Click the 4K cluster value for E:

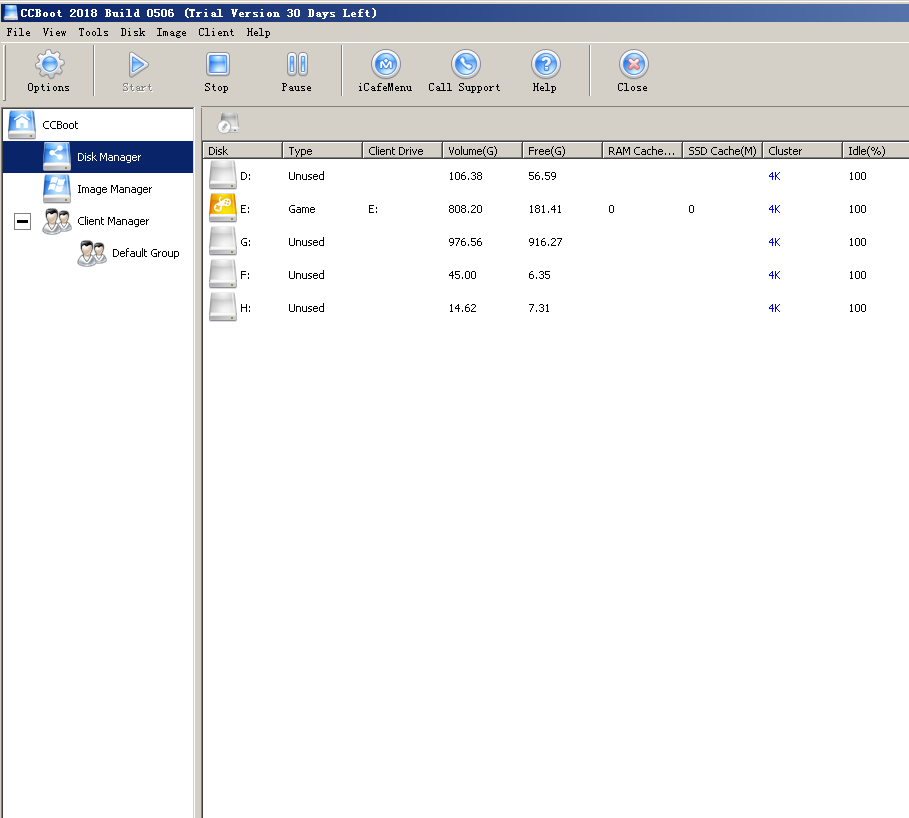[774, 209]
